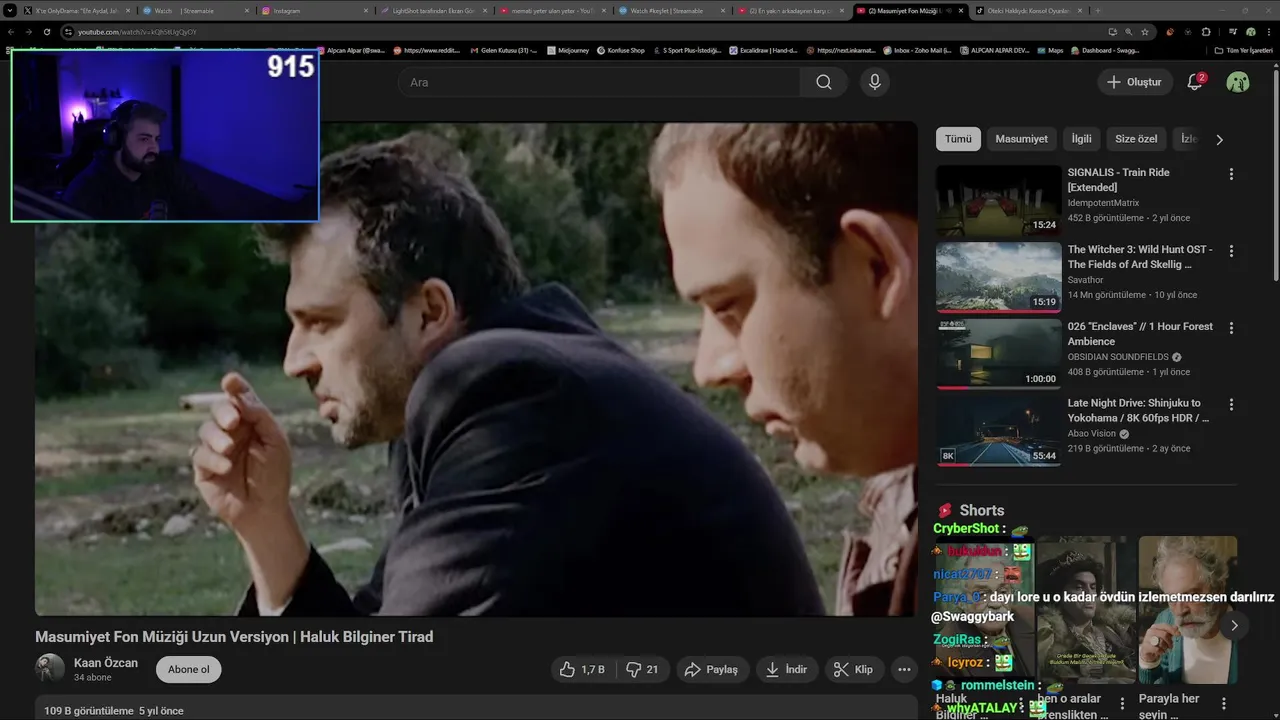Subscribe with the Abone ol button
This screenshot has width=1280, height=720.
189,669
